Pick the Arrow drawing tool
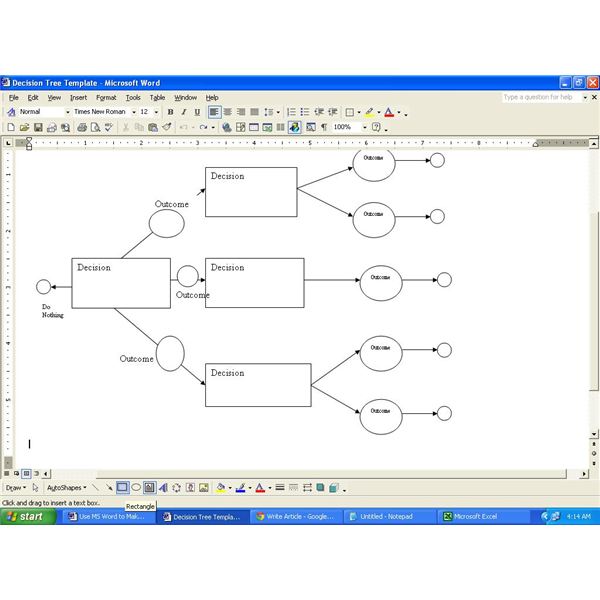Viewport: 600px width, 600px height. (x=109, y=488)
